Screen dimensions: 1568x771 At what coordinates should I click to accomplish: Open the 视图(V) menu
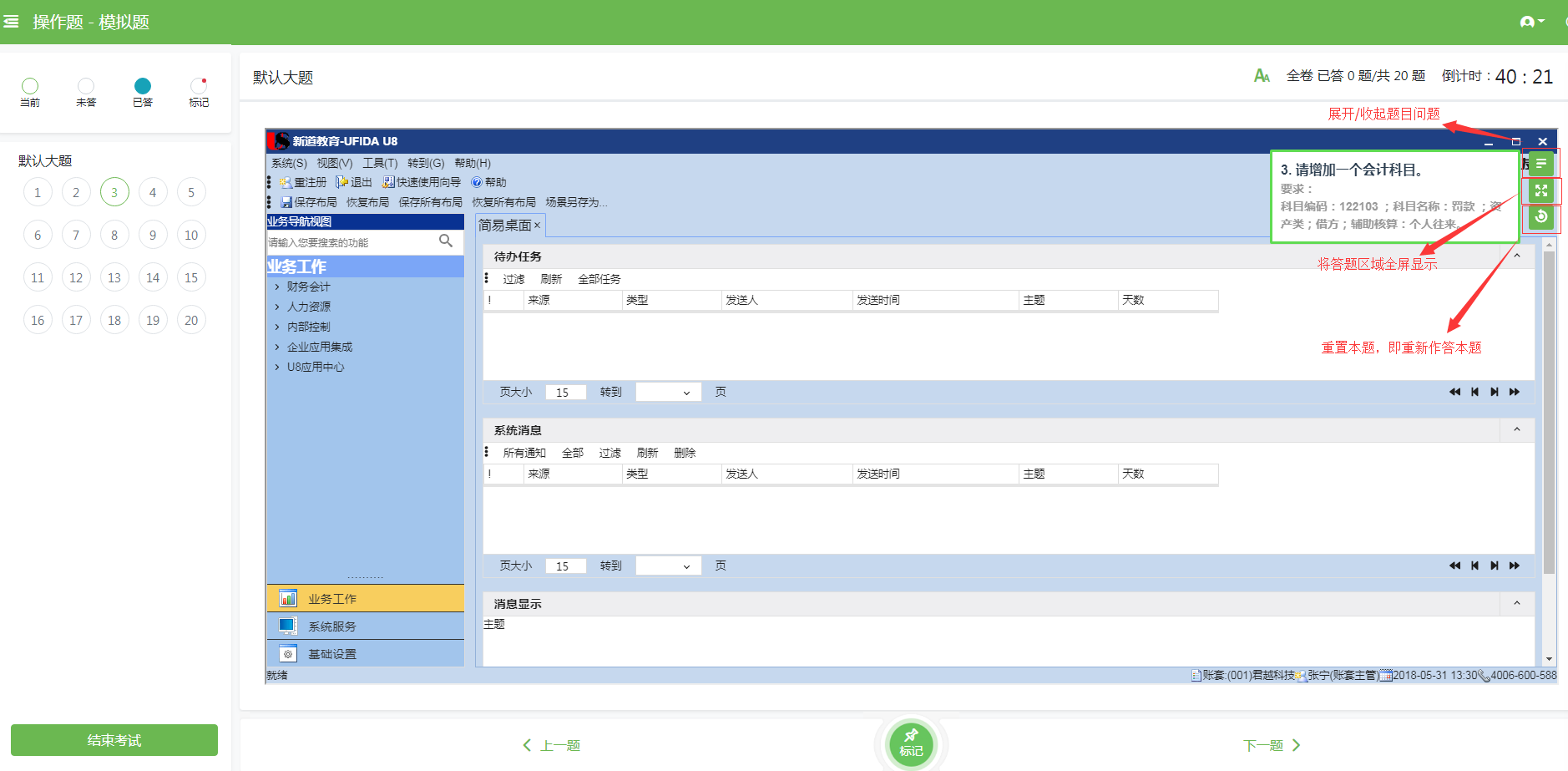coord(335,163)
